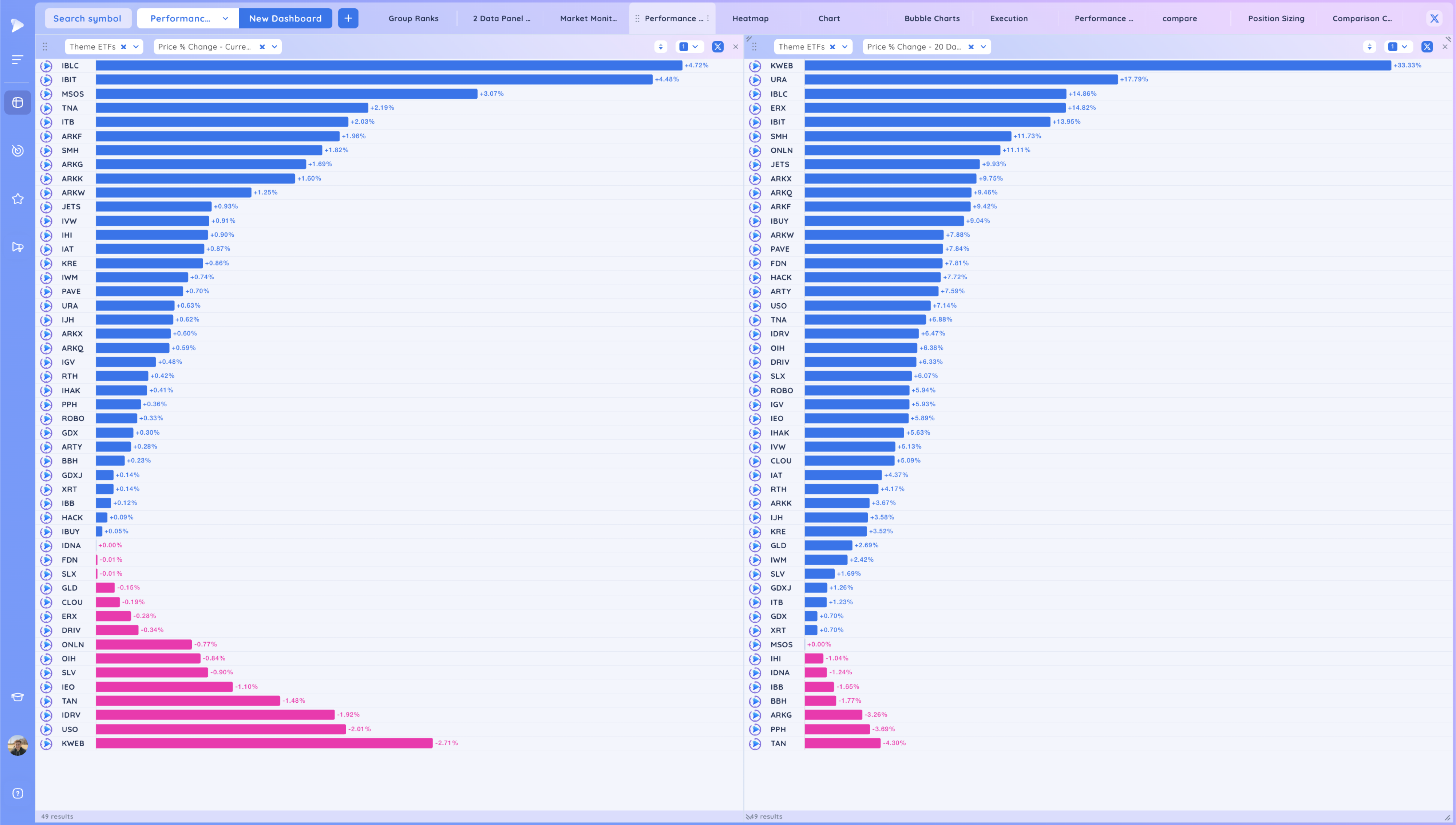
Task: Switch to the Heatmap tab
Action: 750,19
